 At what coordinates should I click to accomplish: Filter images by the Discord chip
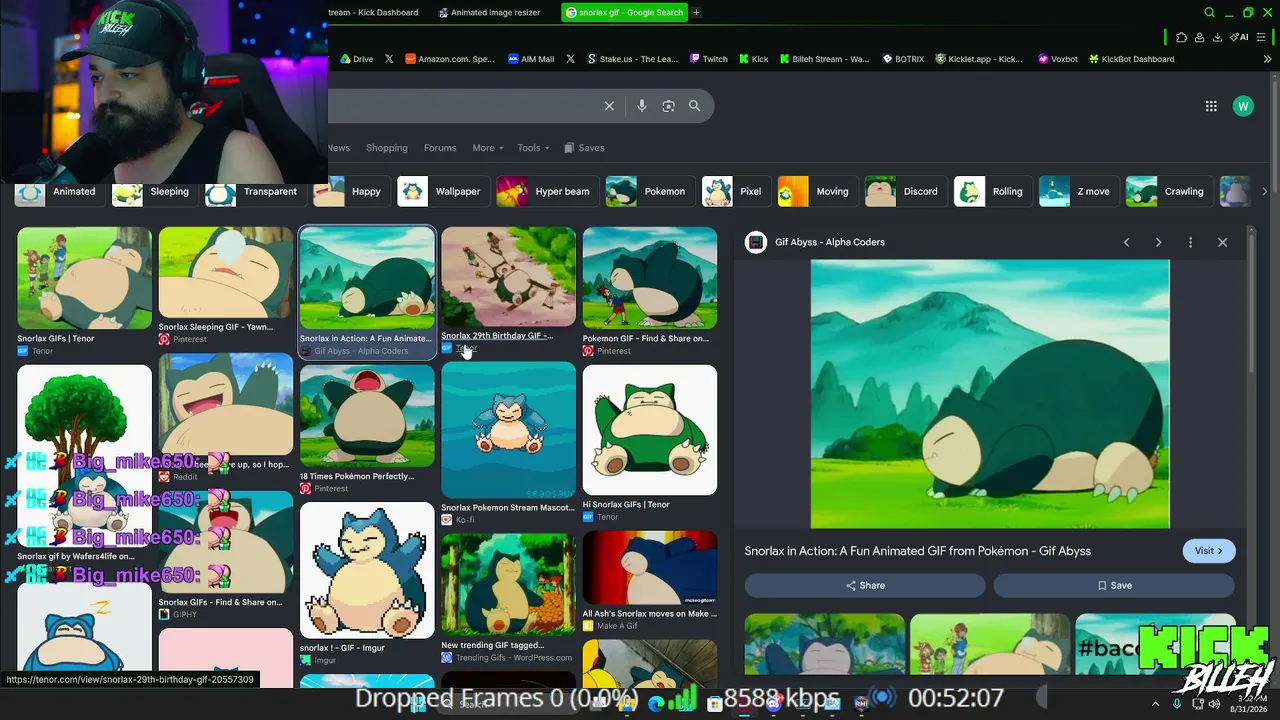tap(904, 191)
